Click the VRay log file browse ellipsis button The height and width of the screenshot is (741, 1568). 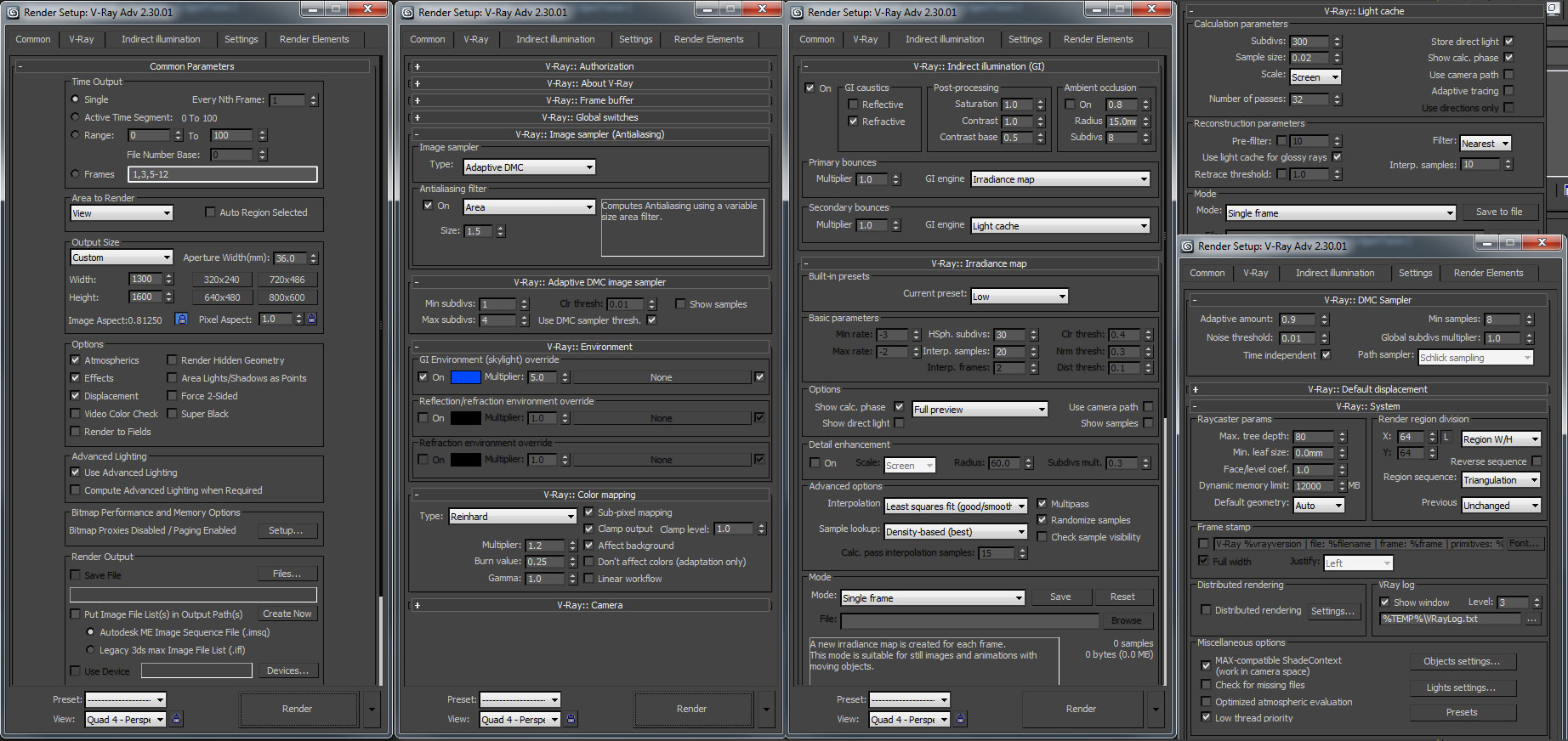pos(1532,619)
